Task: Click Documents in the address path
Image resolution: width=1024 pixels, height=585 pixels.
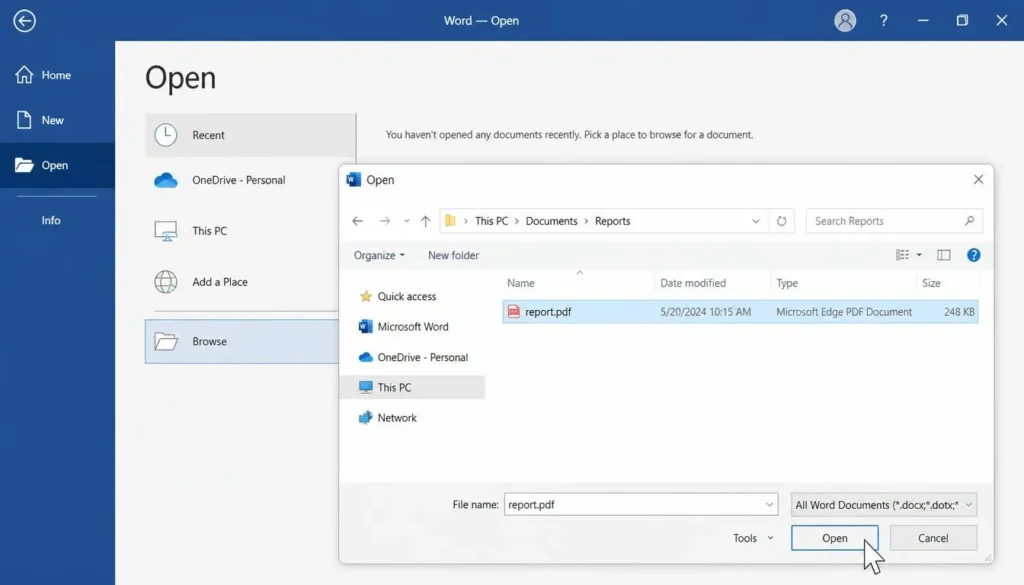Action: click(551, 221)
